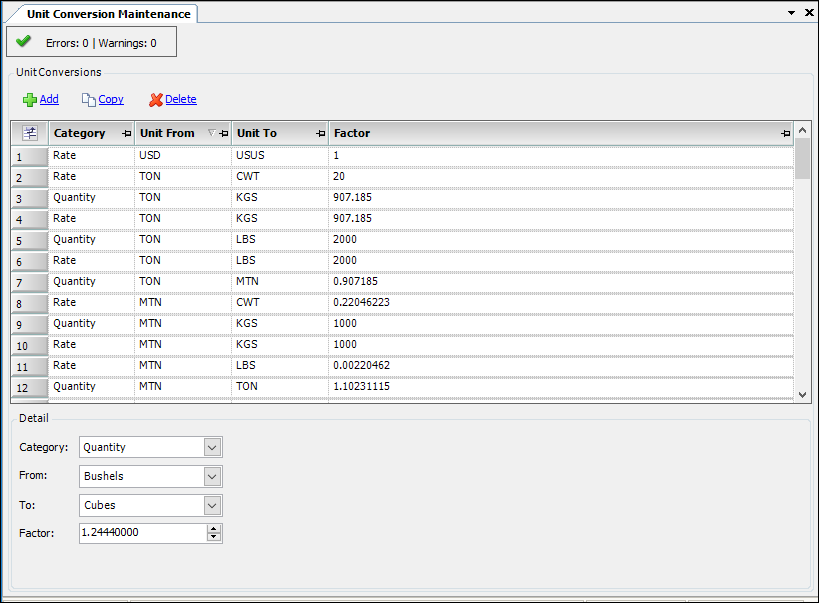Select row header 12

point(29,387)
